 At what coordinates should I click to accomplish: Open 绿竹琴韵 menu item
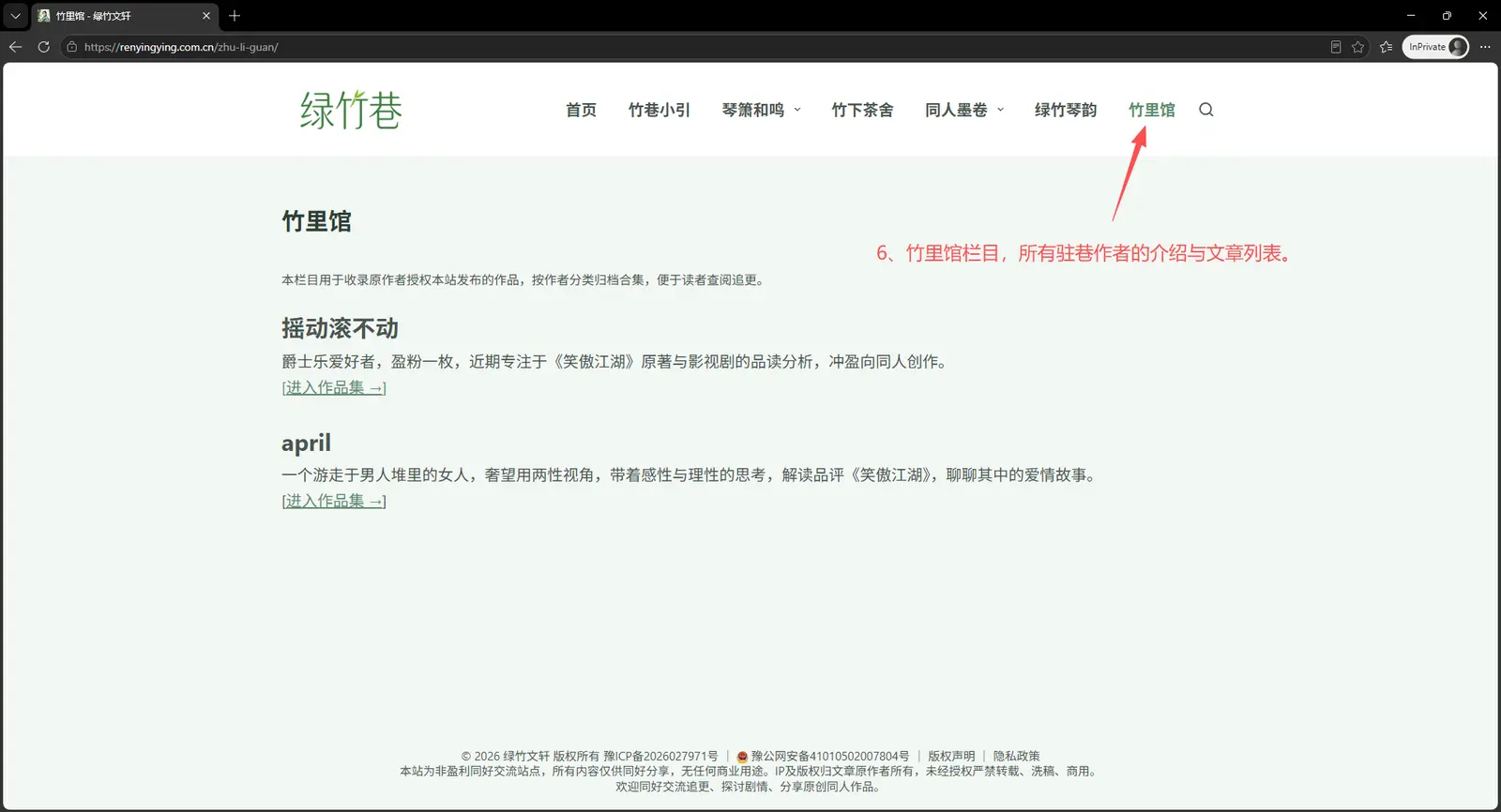point(1066,110)
